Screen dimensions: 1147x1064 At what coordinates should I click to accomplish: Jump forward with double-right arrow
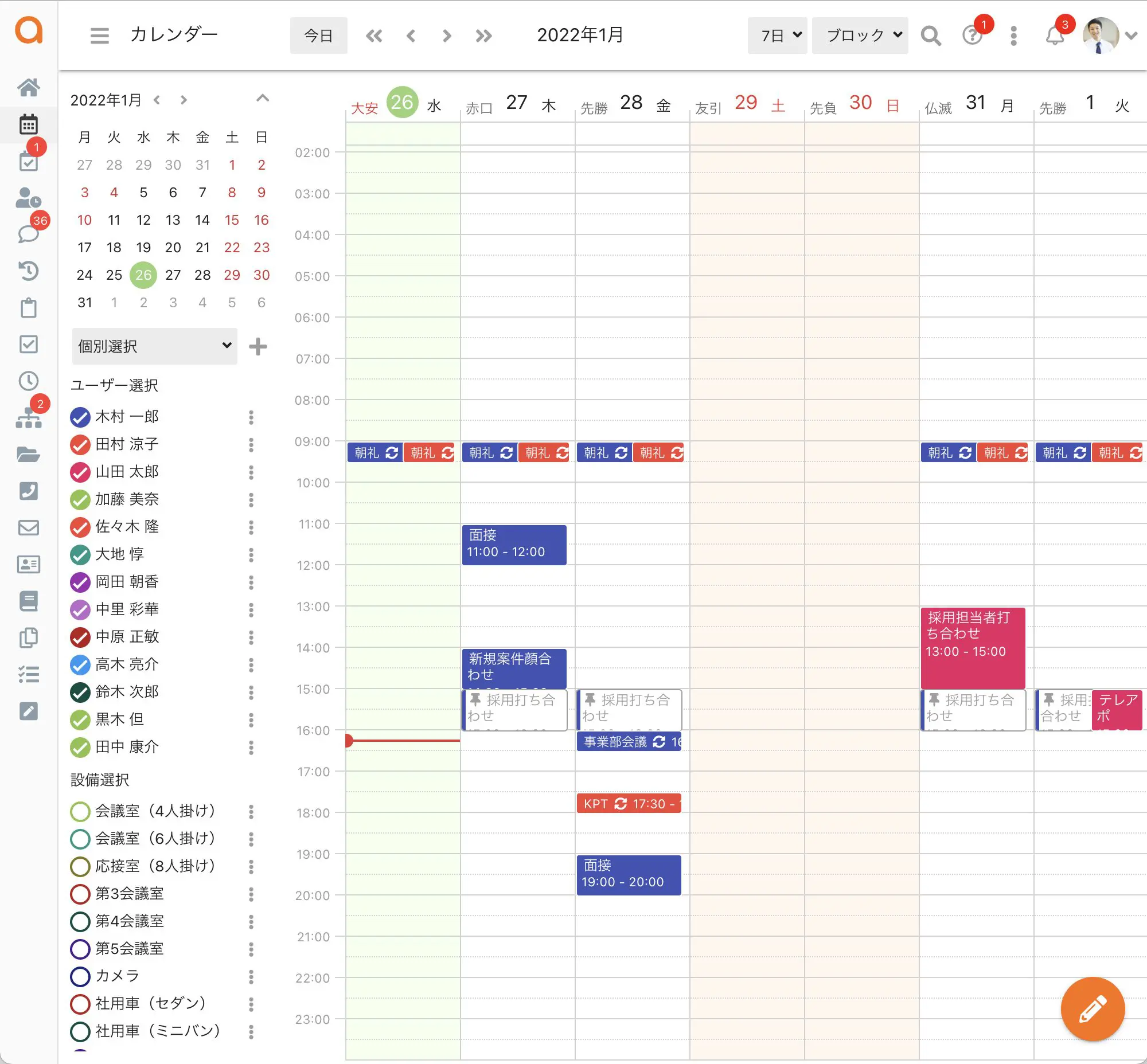point(484,36)
